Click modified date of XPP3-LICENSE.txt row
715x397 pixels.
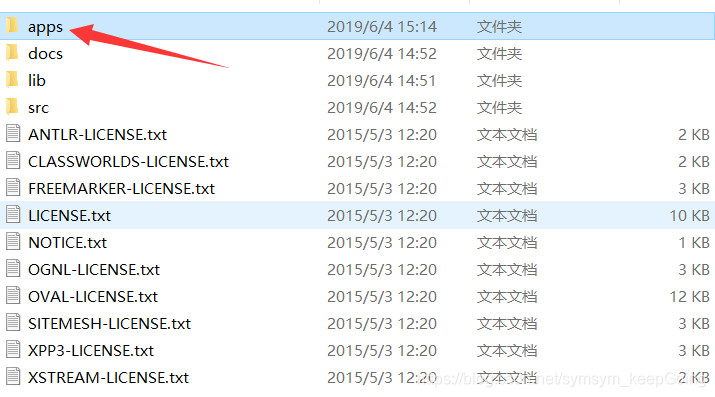click(382, 350)
